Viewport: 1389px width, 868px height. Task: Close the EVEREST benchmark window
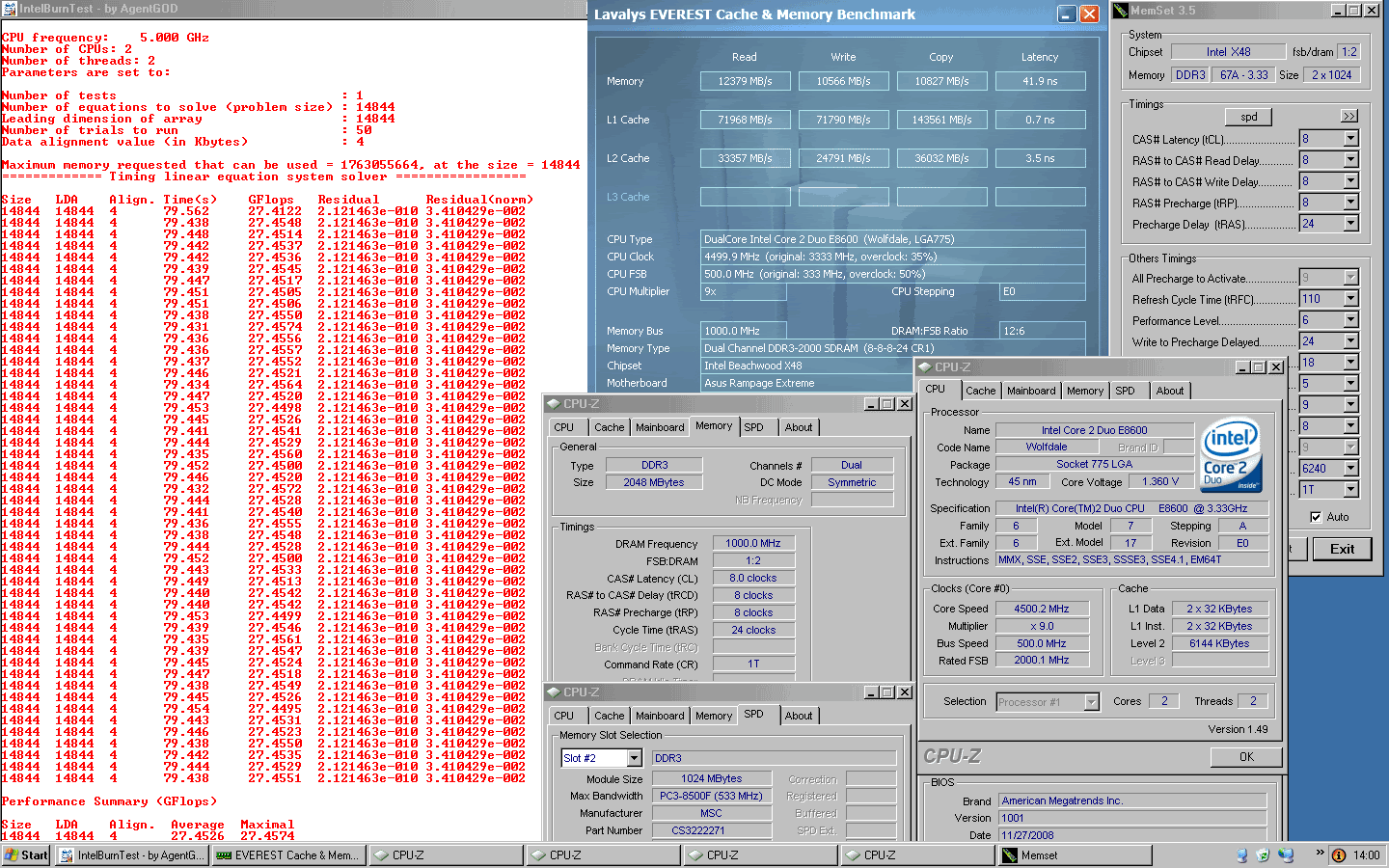click(x=1089, y=14)
